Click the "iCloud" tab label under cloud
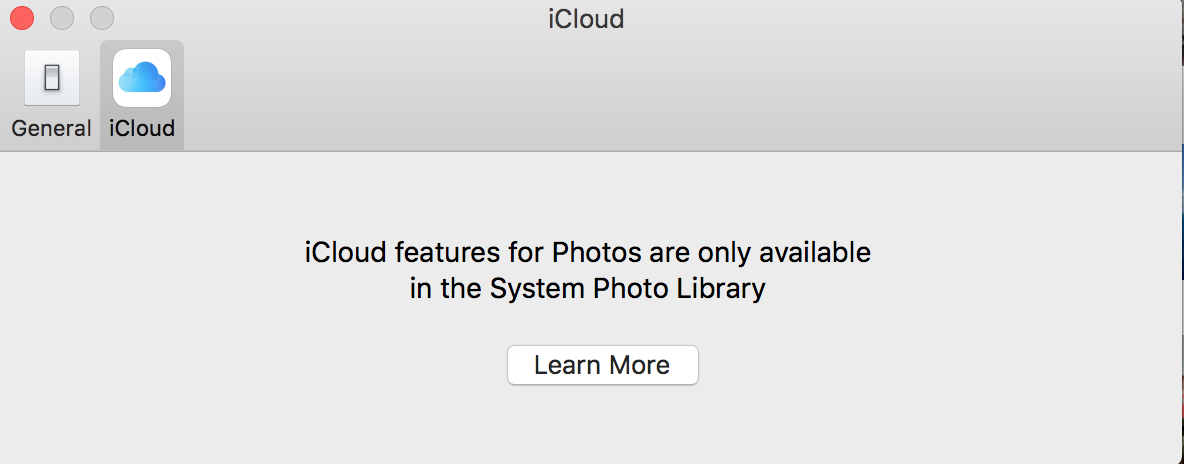The image size is (1184, 464). coord(142,129)
